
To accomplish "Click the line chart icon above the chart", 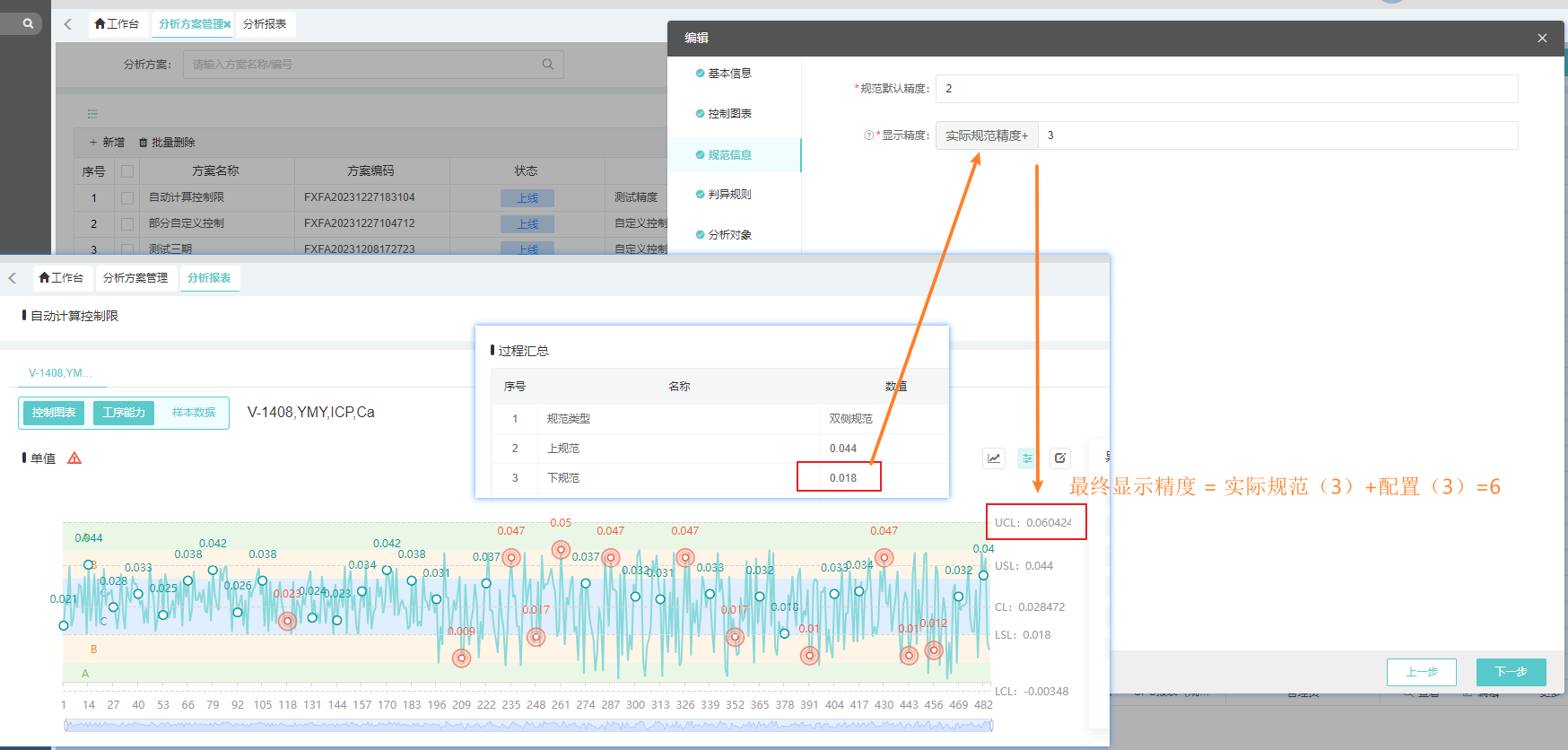I will [994, 458].
